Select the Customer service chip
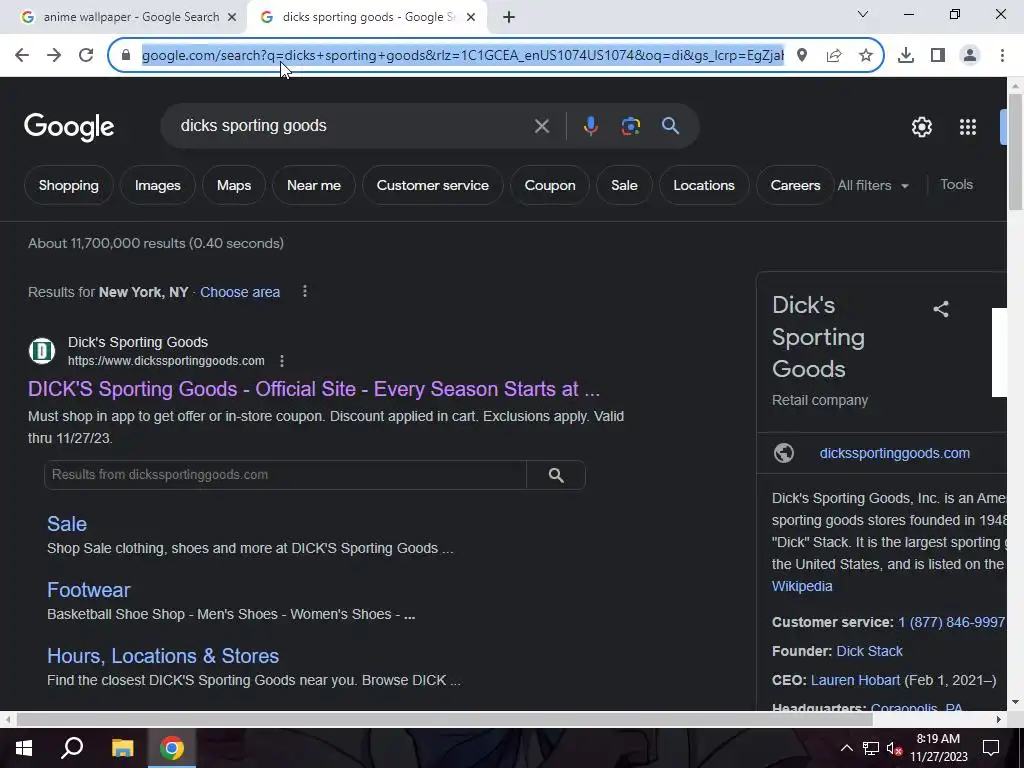Screen dimensions: 1024x768 point(432,185)
